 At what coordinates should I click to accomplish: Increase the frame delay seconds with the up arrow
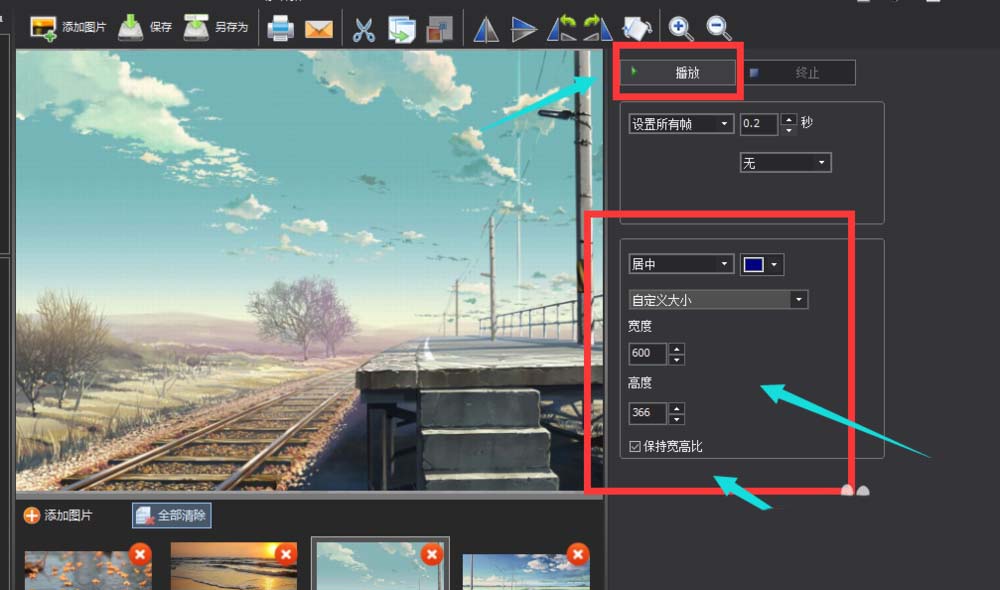pyautogui.click(x=789, y=119)
